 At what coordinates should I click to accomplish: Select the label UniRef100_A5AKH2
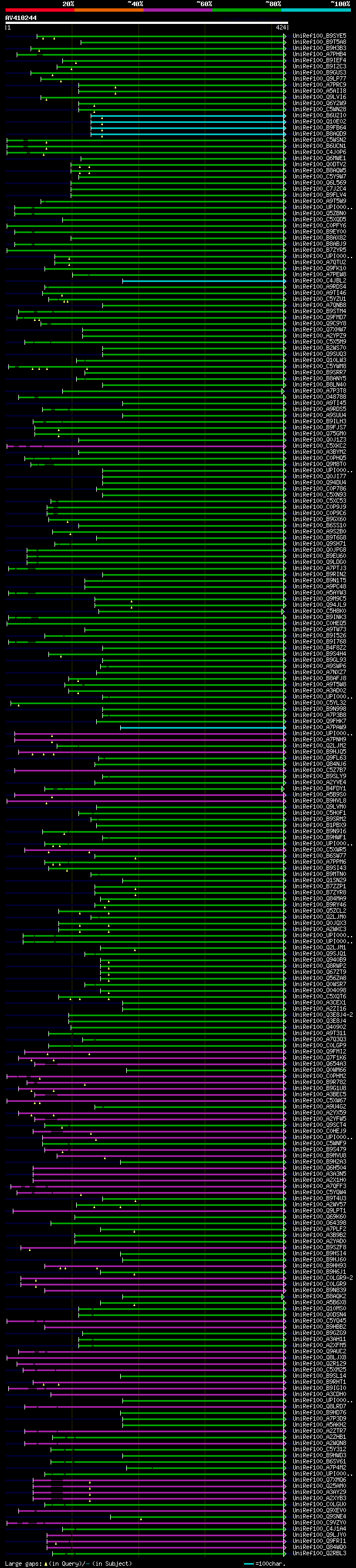click(x=319, y=1425)
